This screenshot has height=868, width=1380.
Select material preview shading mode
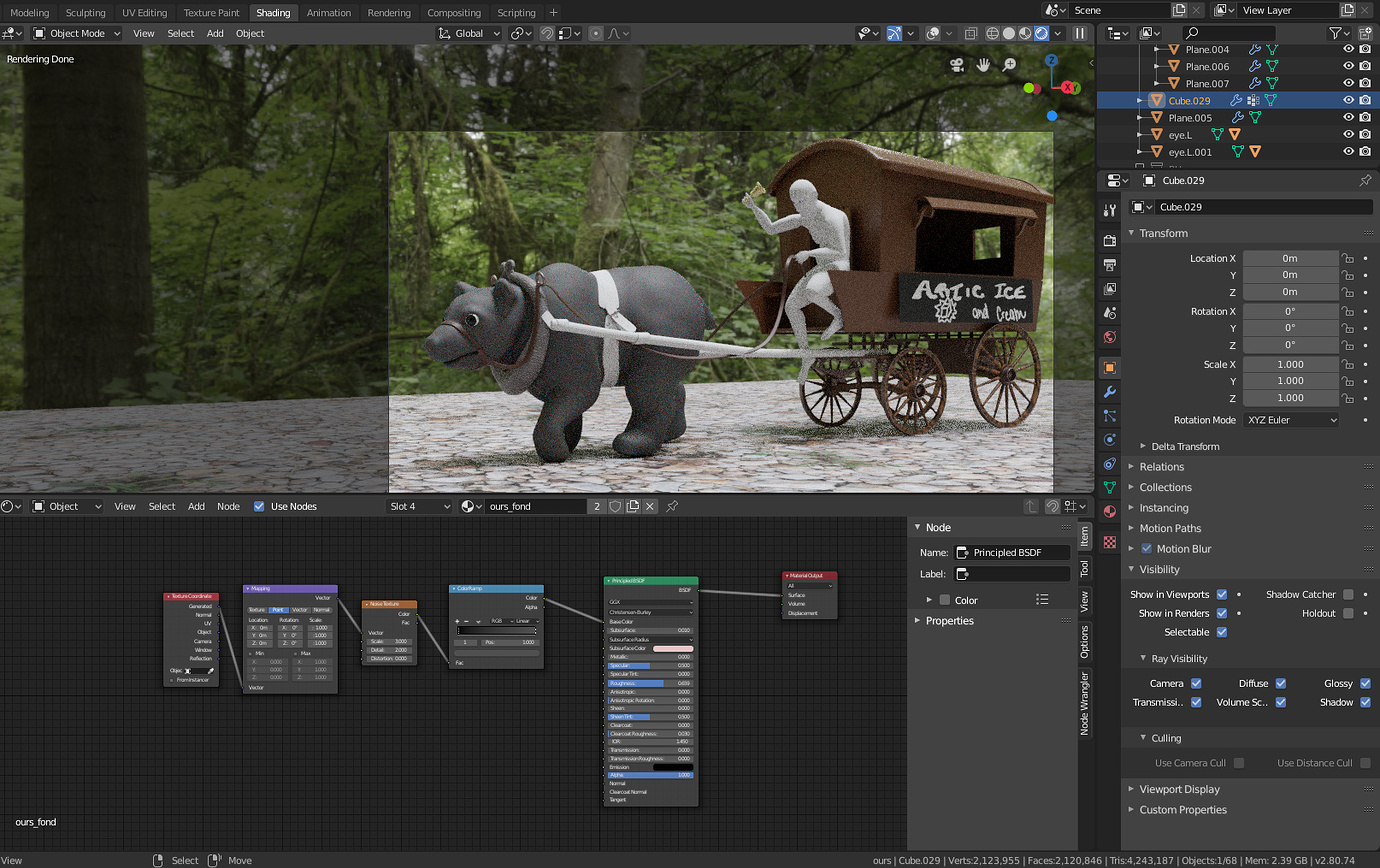[1025, 33]
